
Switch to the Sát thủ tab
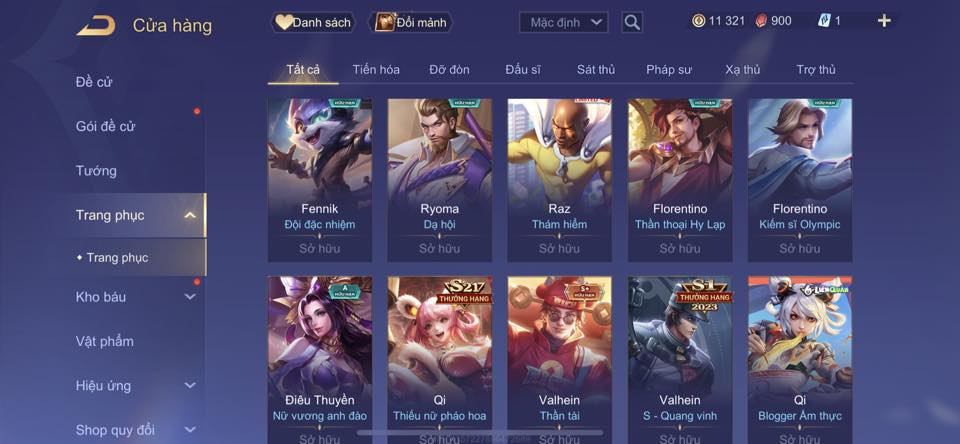(x=596, y=70)
